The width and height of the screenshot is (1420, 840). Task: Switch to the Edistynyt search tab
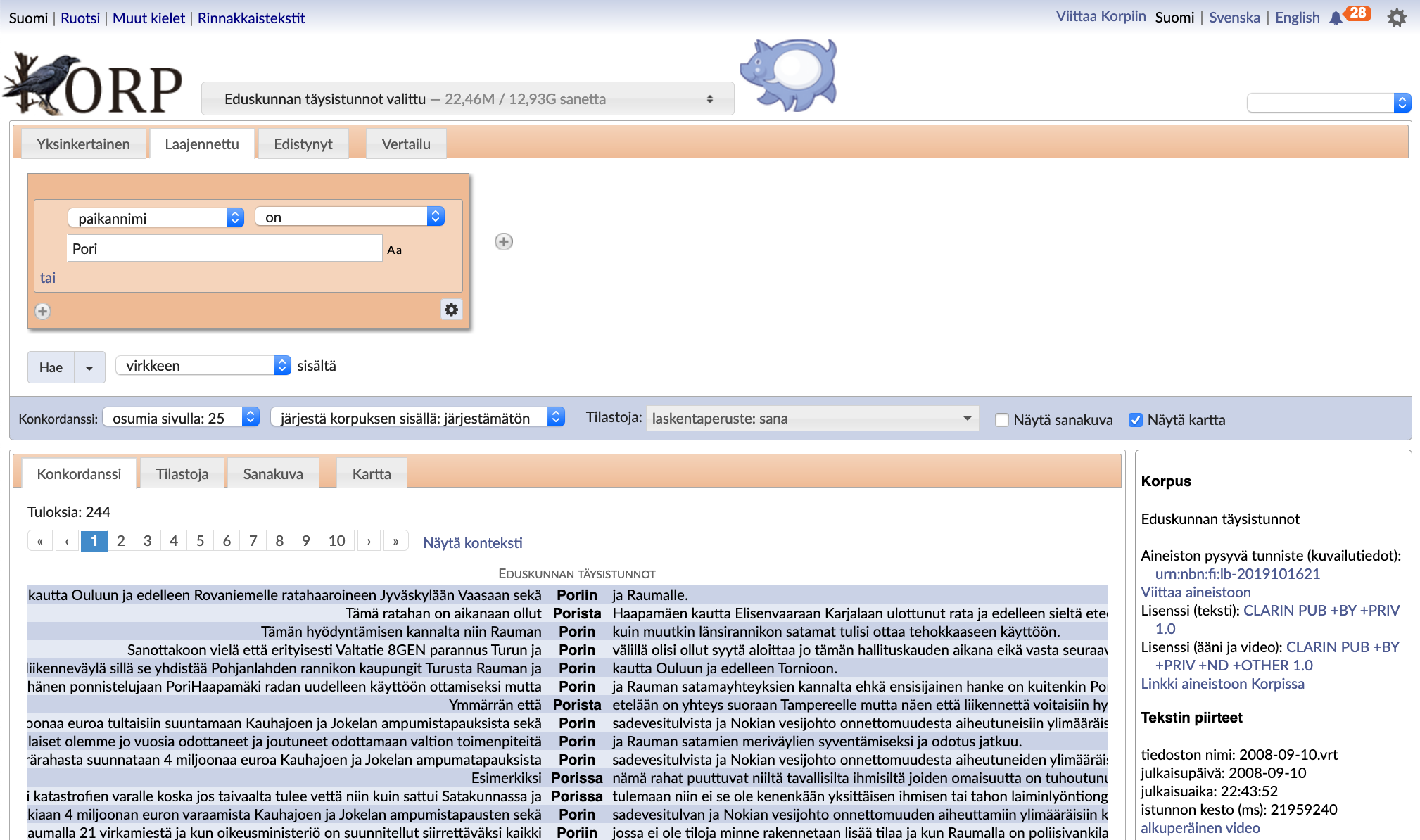pos(303,144)
